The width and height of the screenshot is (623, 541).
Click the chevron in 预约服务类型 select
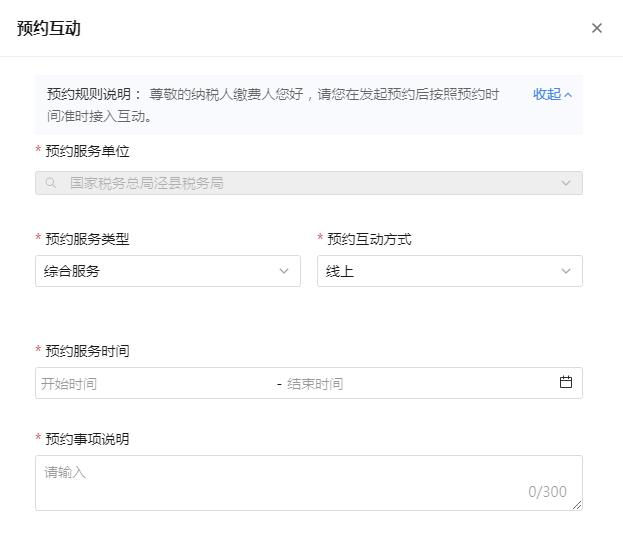coord(284,271)
